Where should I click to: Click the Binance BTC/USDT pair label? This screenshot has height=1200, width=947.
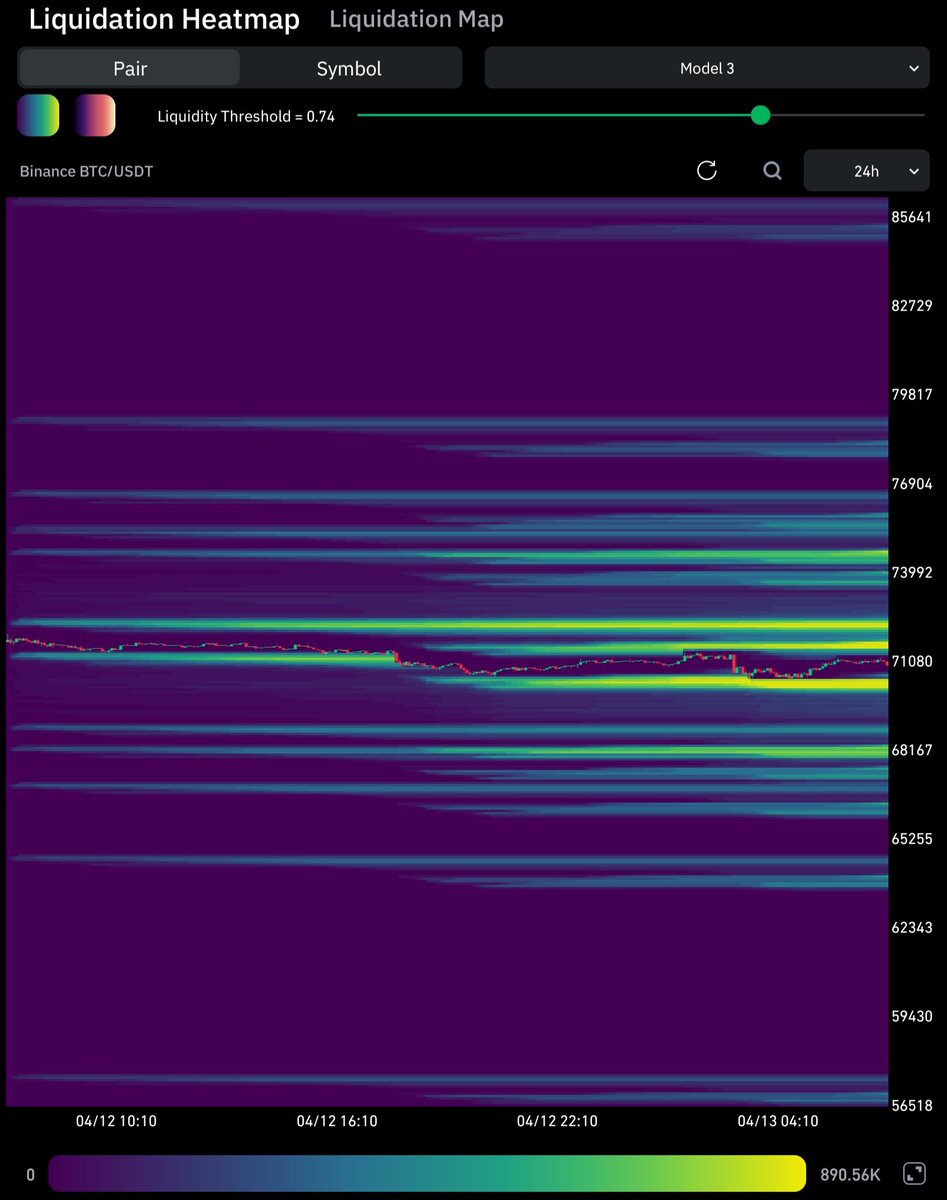coord(86,172)
